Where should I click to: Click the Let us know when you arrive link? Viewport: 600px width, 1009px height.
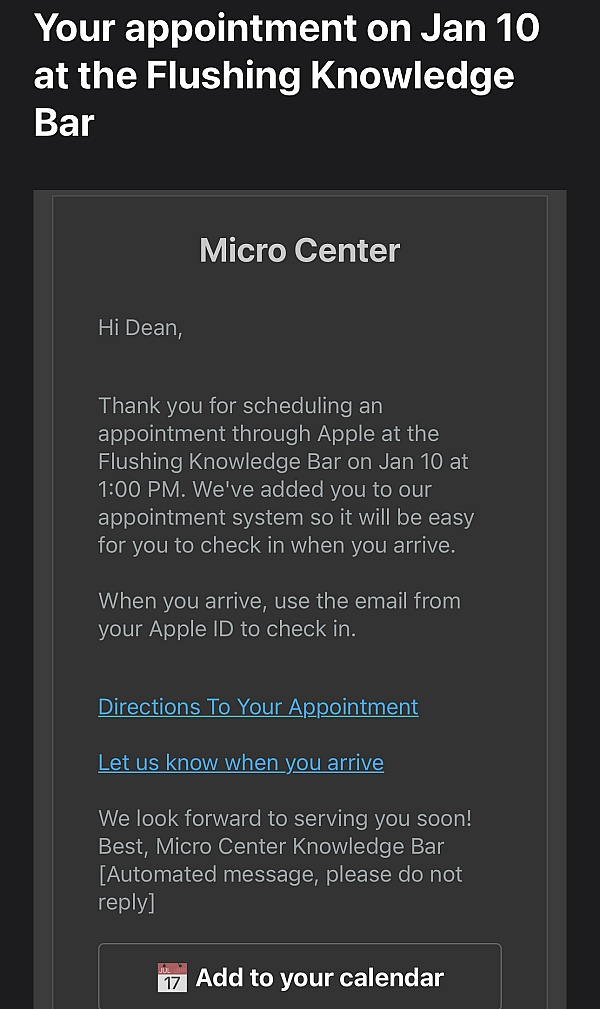pyautogui.click(x=241, y=763)
